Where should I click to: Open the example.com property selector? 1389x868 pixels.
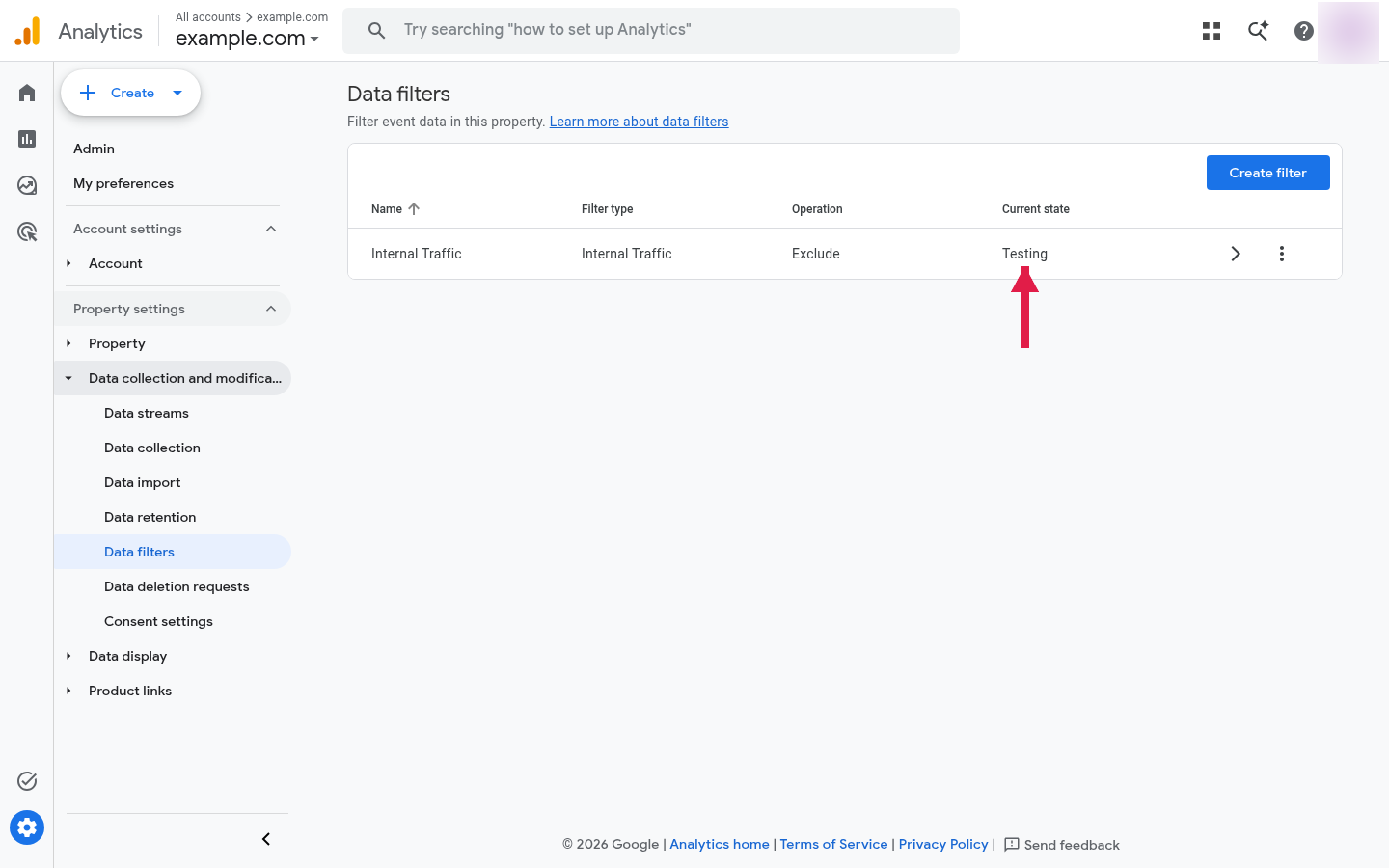pyautogui.click(x=247, y=39)
